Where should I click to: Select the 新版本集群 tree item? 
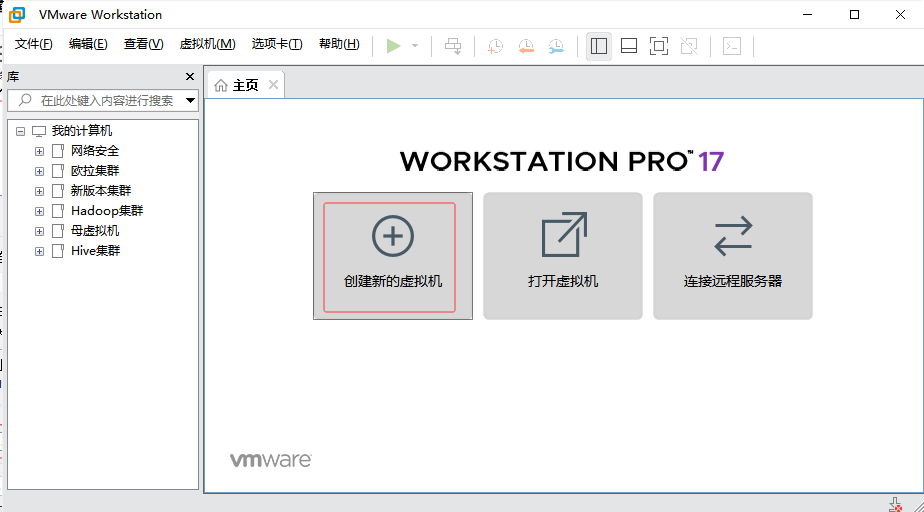tap(101, 191)
